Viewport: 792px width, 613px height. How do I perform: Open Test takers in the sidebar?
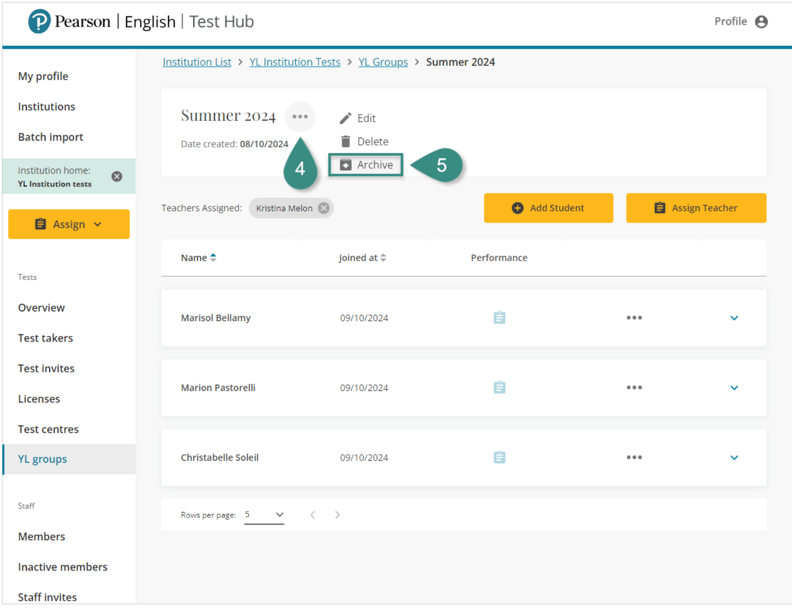coord(45,338)
